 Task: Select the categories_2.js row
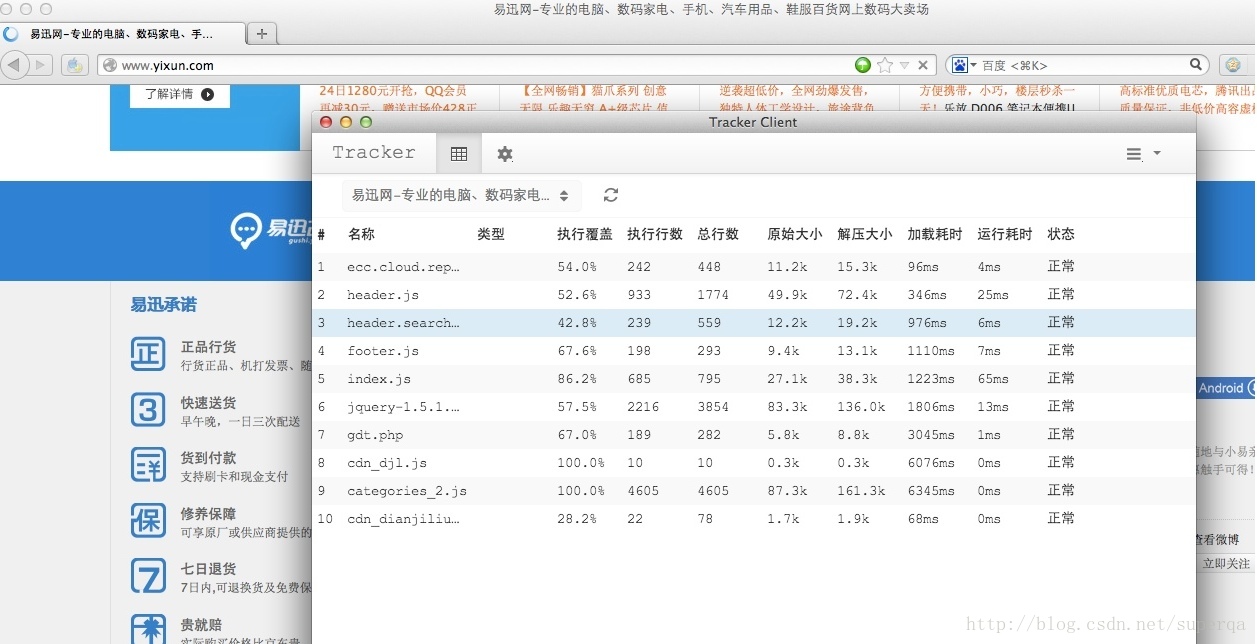[754, 491]
